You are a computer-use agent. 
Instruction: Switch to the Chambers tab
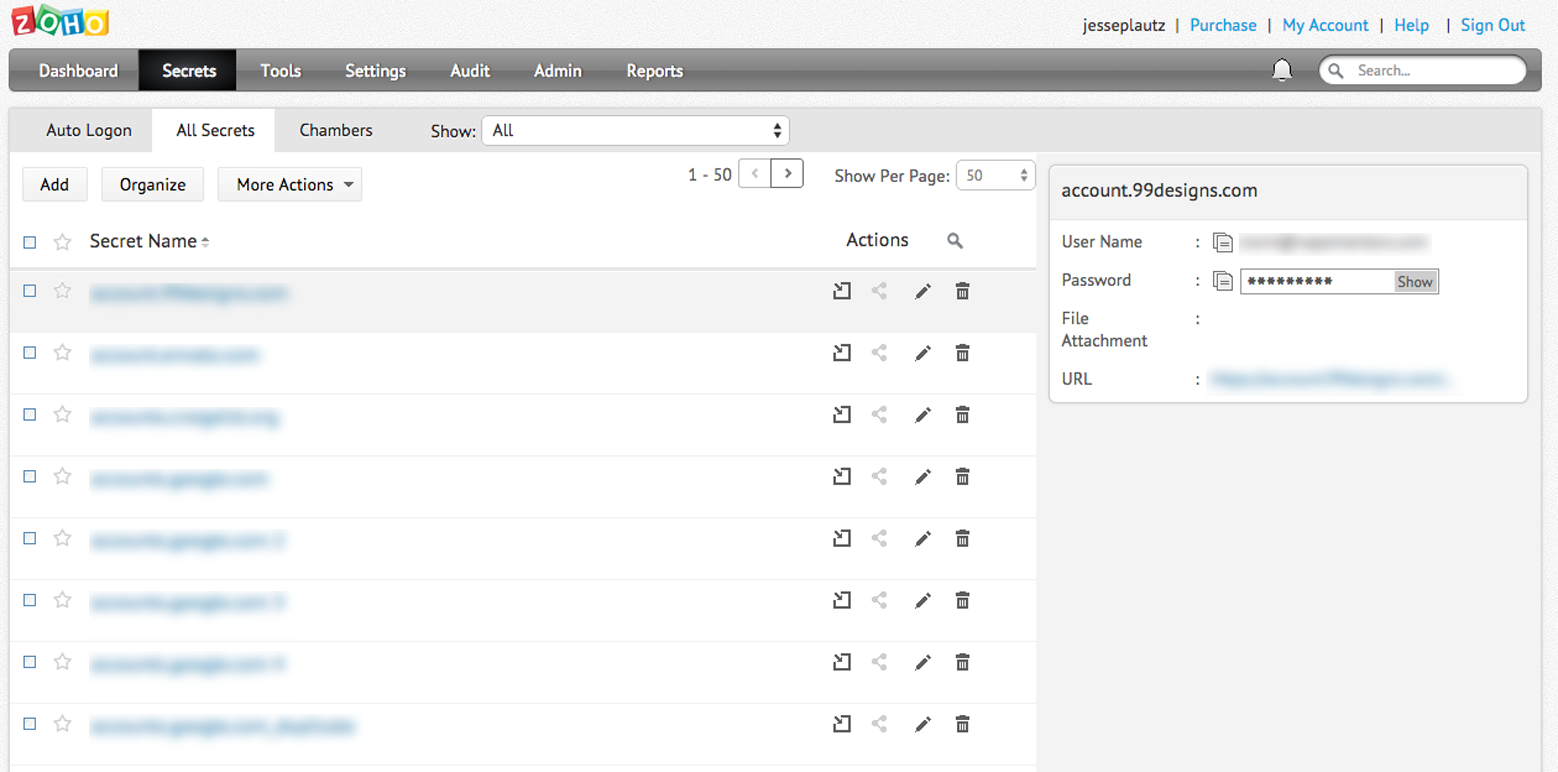point(336,130)
